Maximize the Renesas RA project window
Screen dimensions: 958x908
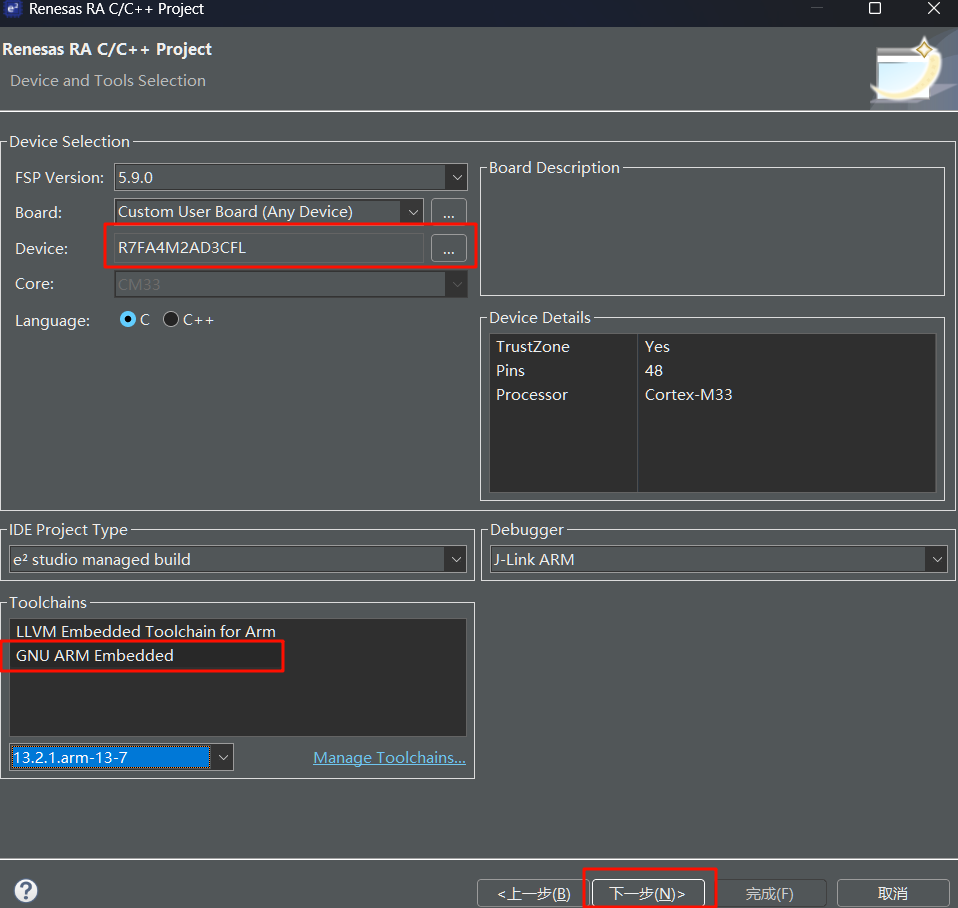(875, 9)
